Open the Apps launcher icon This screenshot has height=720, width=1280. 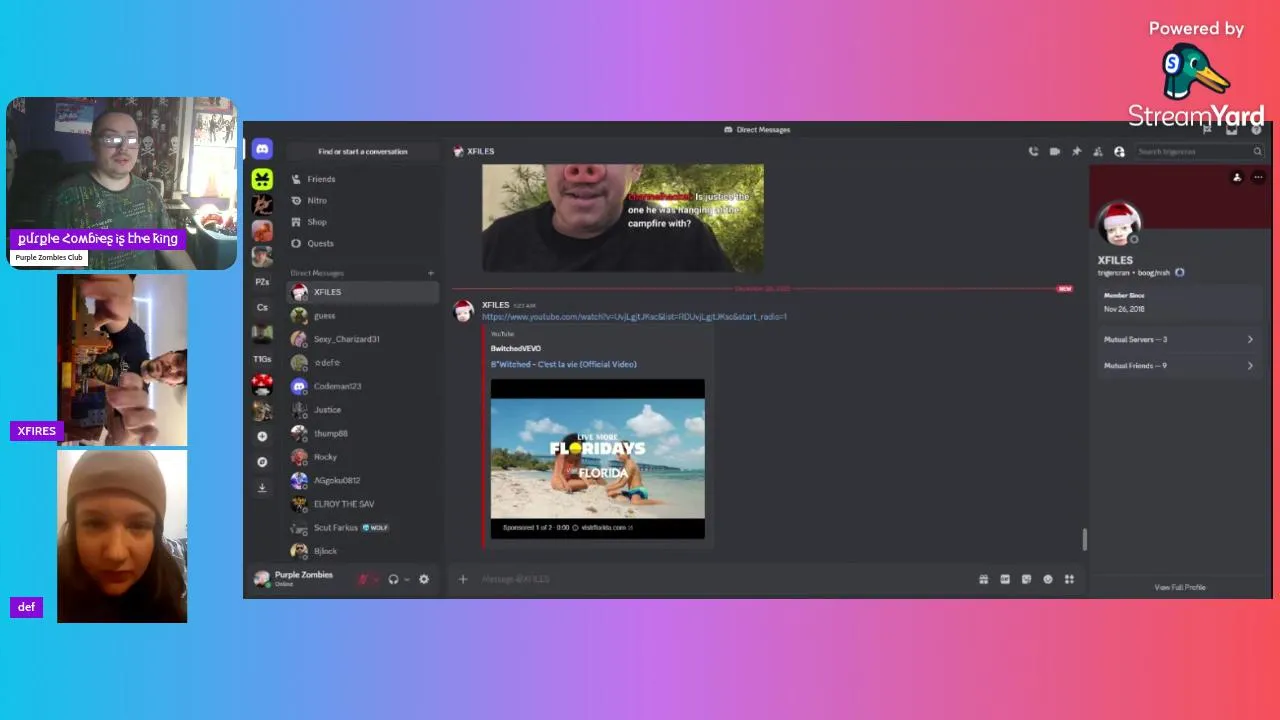tap(1069, 579)
